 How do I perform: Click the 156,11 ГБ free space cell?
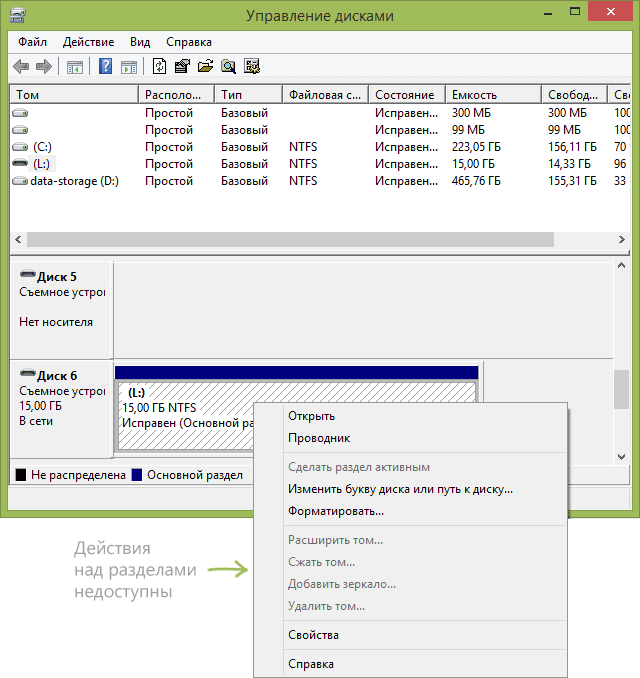572,147
